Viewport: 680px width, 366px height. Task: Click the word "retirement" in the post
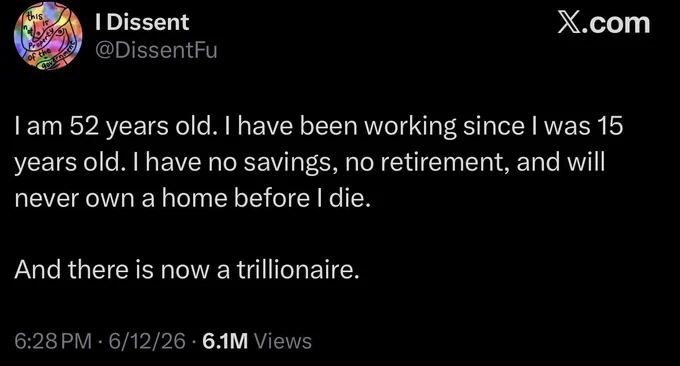445,162
